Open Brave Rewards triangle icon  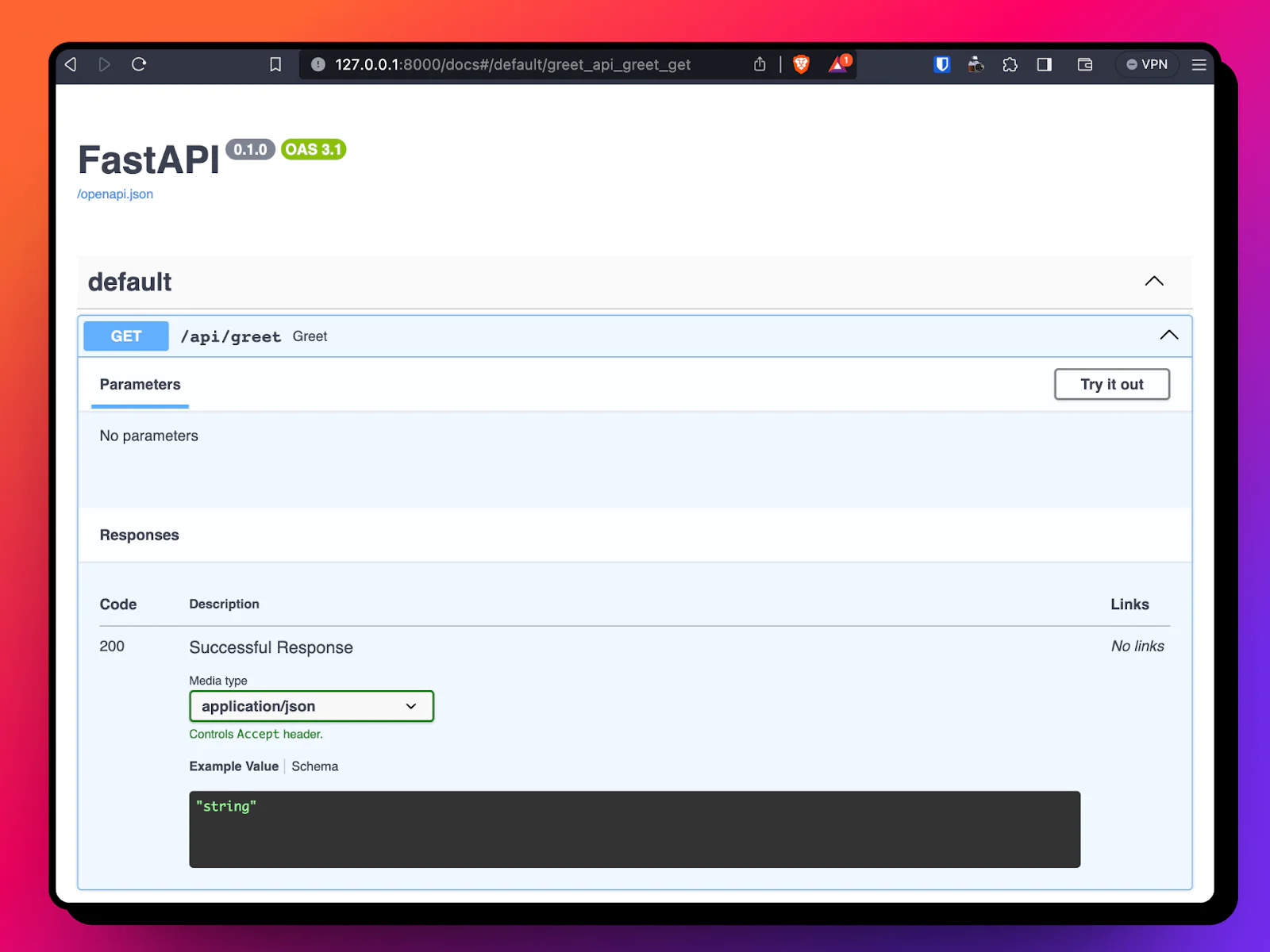click(x=839, y=64)
